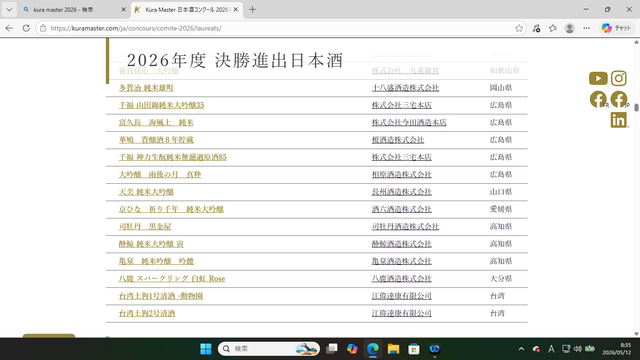Open 榎酒造株式会社 brewery link
Image resolution: width=640 pixels, height=360 pixels.
pyautogui.click(x=398, y=140)
